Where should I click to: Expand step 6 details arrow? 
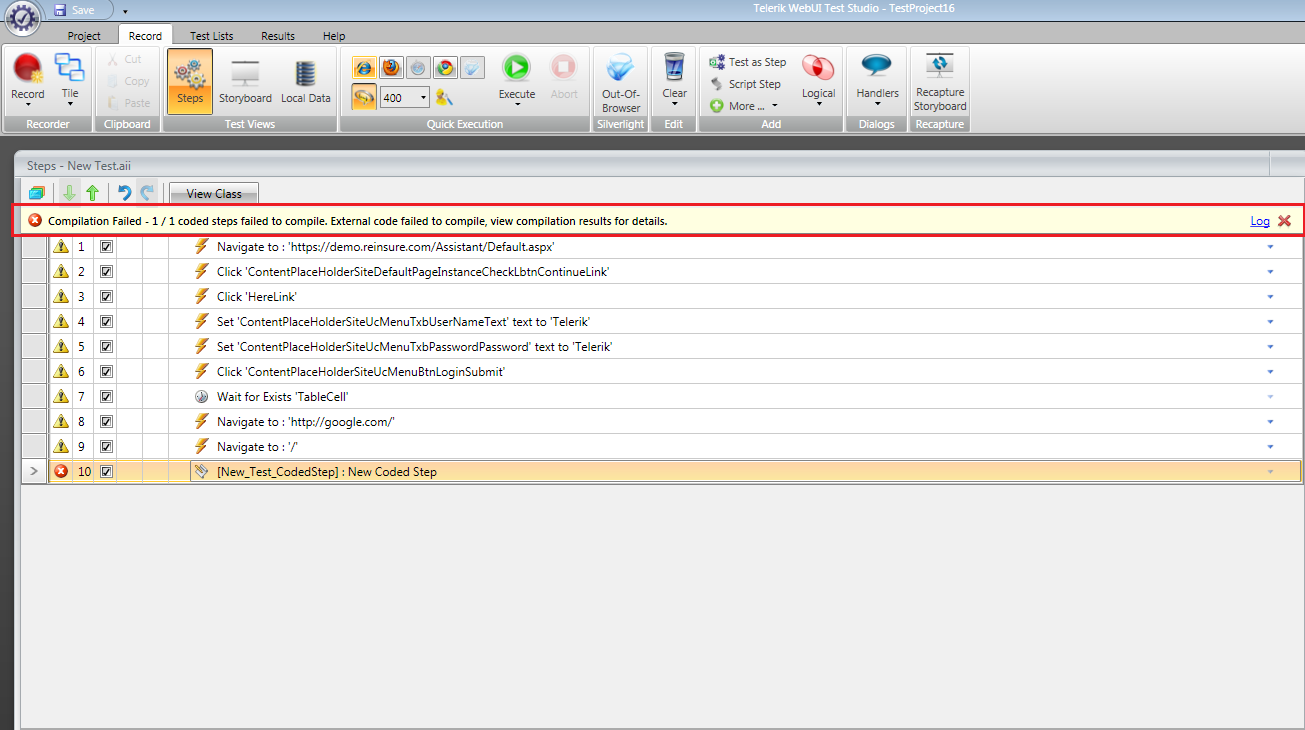click(x=1270, y=371)
